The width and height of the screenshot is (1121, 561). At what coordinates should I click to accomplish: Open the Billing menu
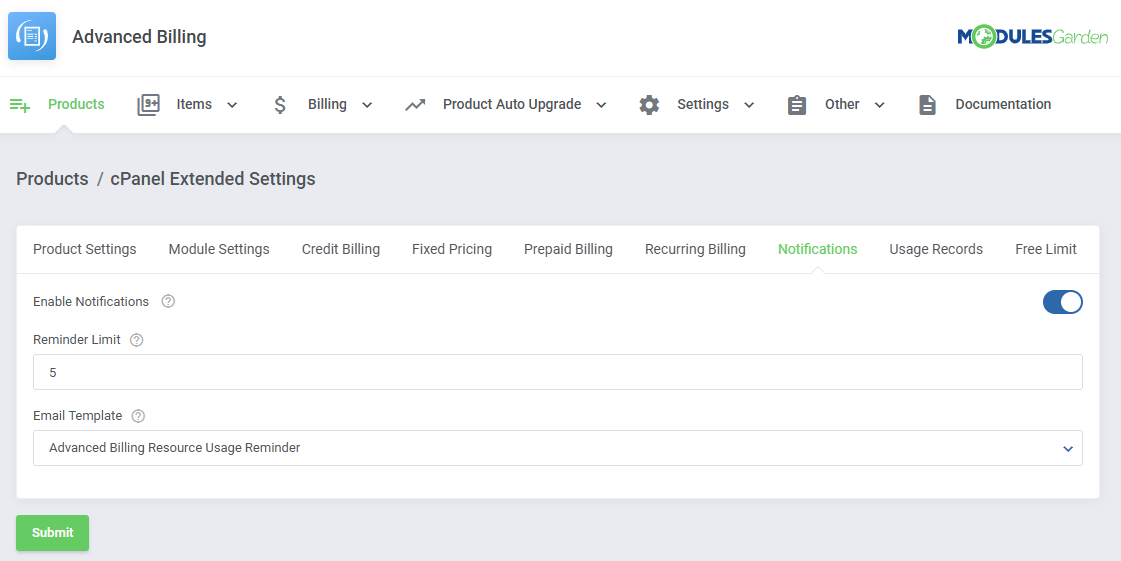[x=327, y=104]
